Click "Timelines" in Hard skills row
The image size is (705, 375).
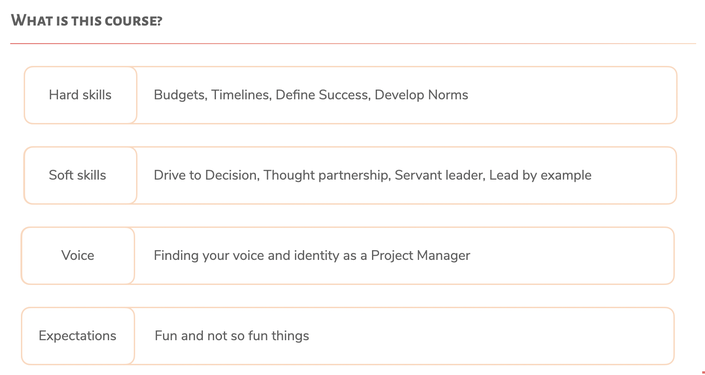[240, 95]
